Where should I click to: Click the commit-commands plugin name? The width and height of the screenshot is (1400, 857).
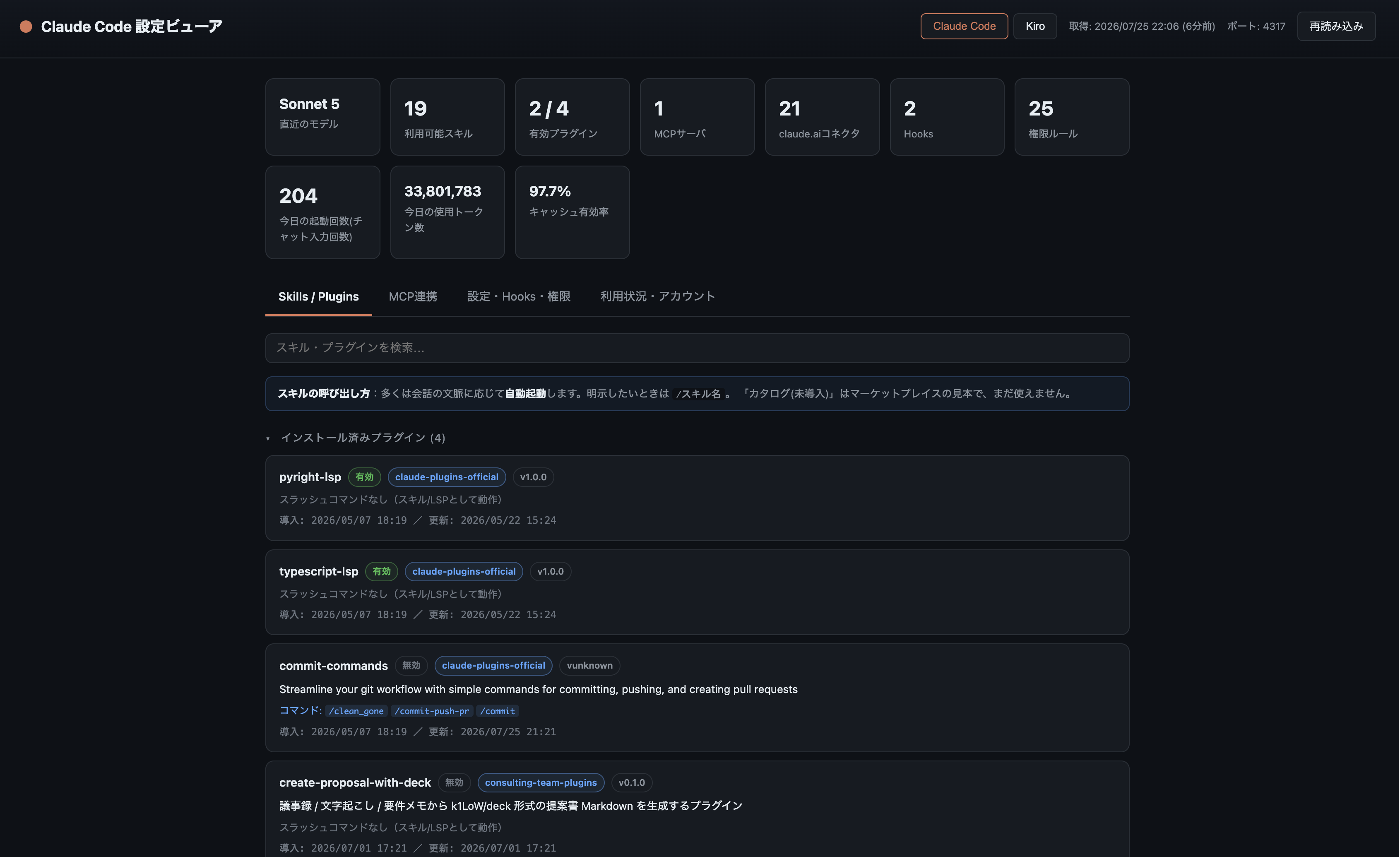333,665
